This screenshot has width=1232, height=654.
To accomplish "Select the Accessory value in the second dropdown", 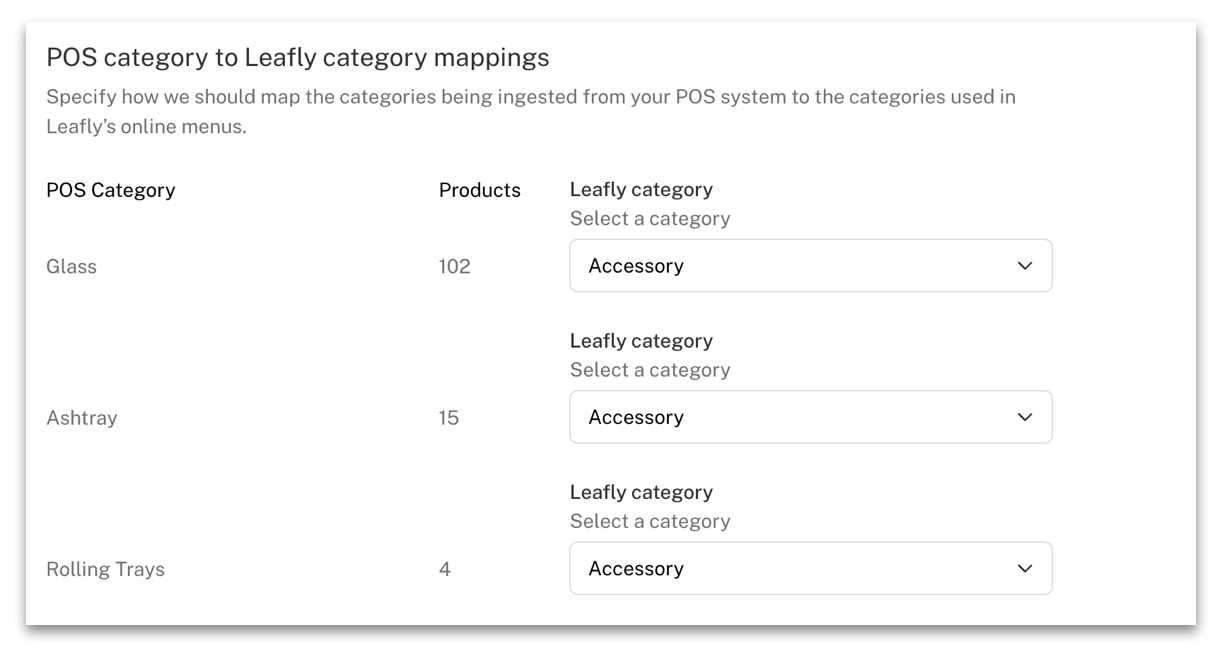I will (x=637, y=417).
